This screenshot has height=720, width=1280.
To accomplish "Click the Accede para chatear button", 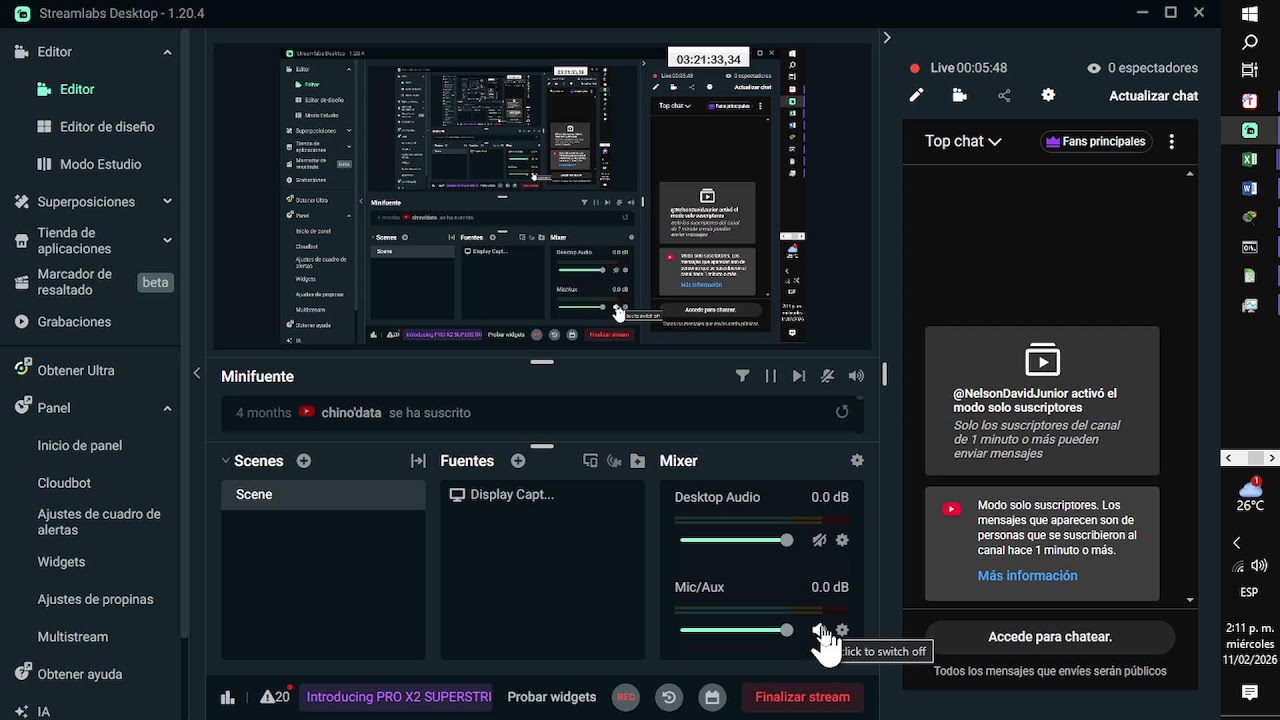I will tap(1050, 637).
